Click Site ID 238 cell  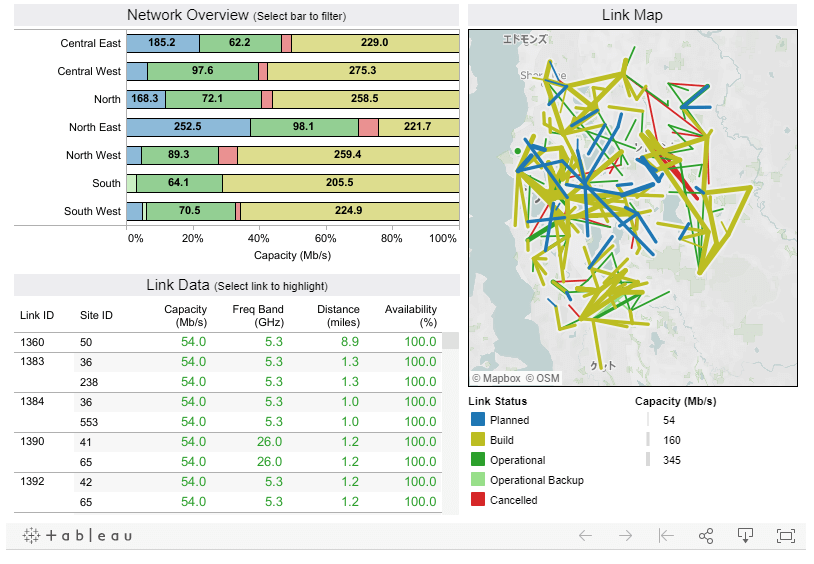coord(89,382)
